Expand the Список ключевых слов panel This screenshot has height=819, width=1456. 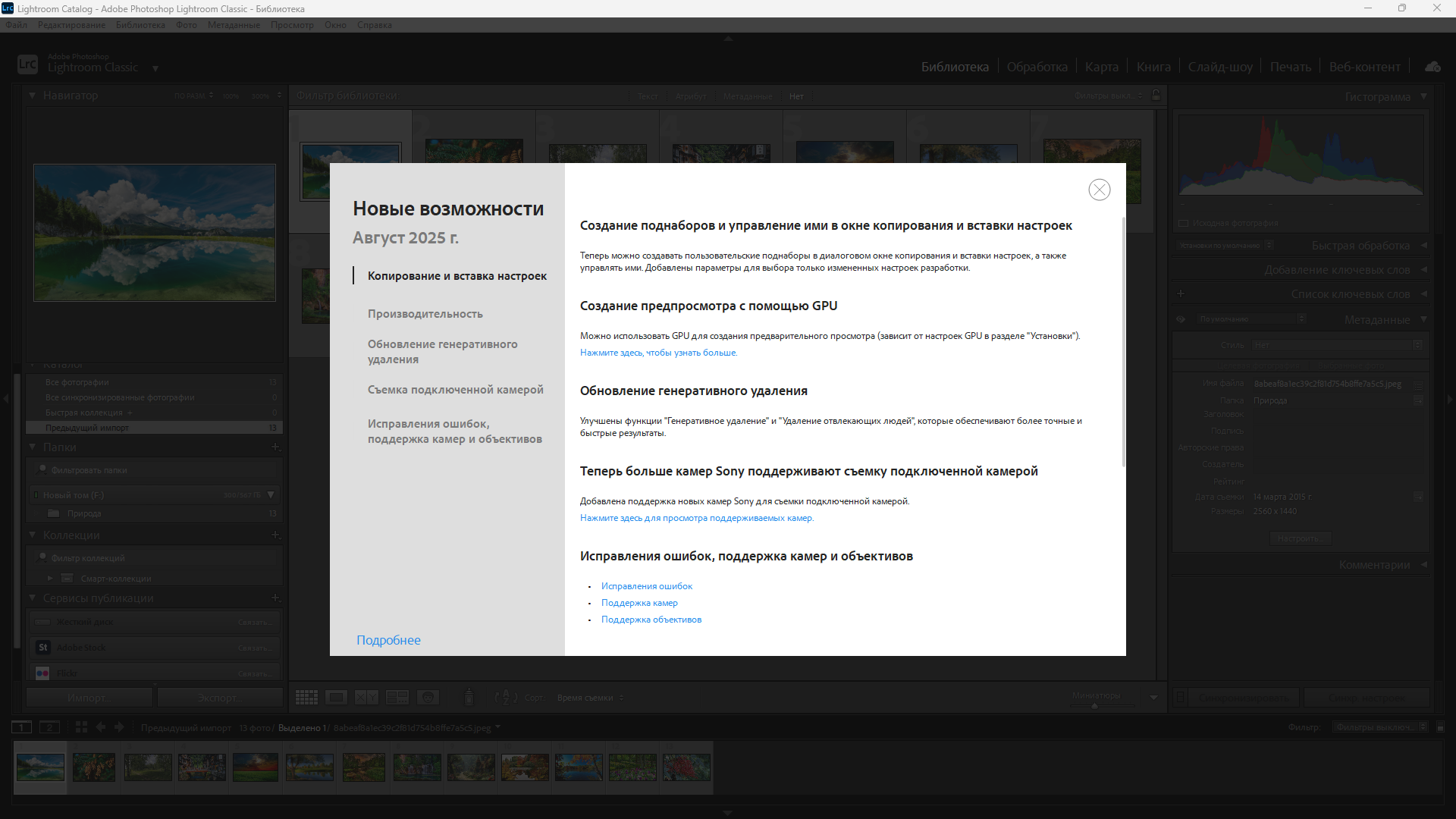coord(1423,293)
